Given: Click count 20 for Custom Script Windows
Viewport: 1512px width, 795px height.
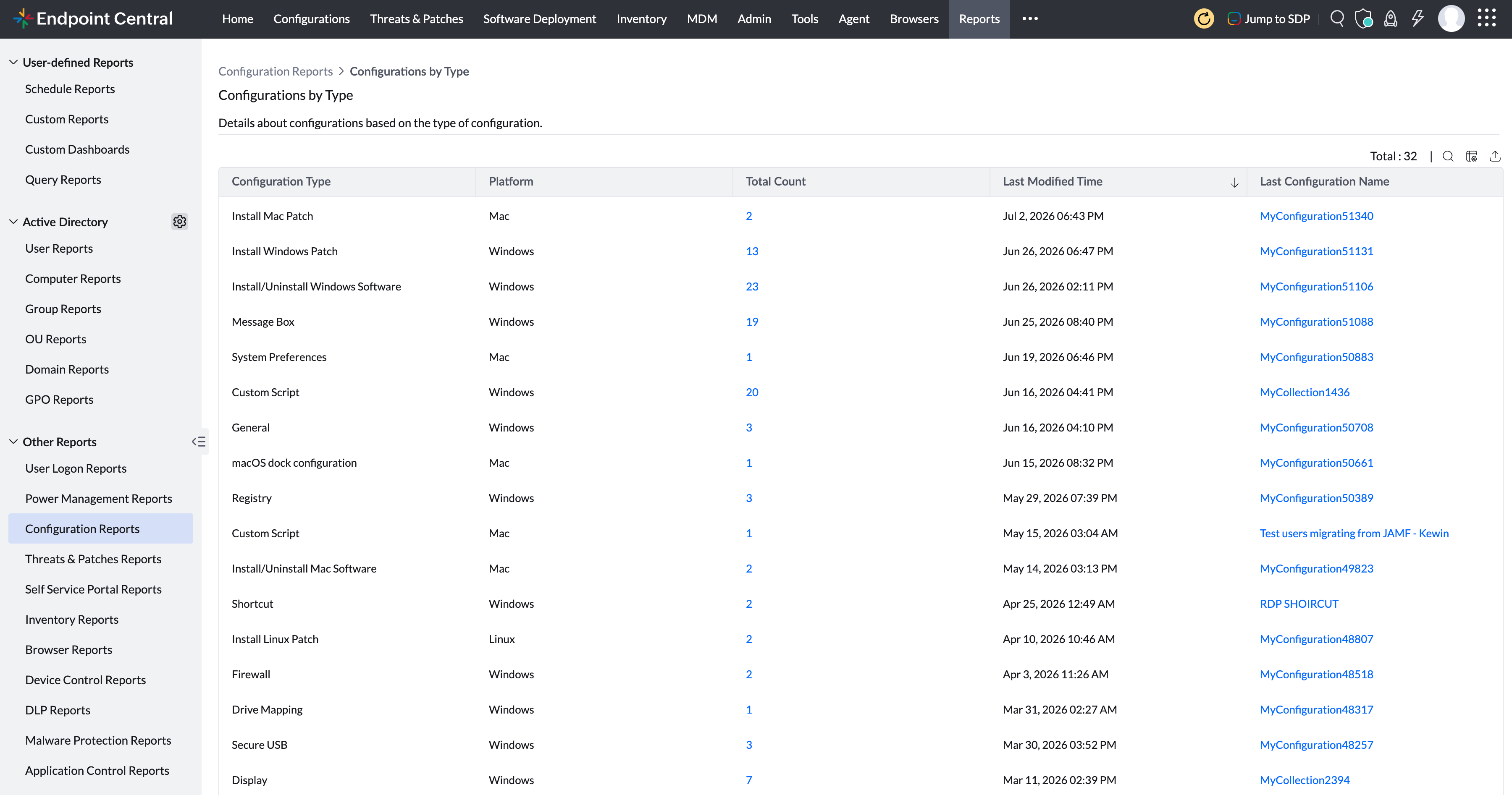Looking at the screenshot, I should click(752, 392).
